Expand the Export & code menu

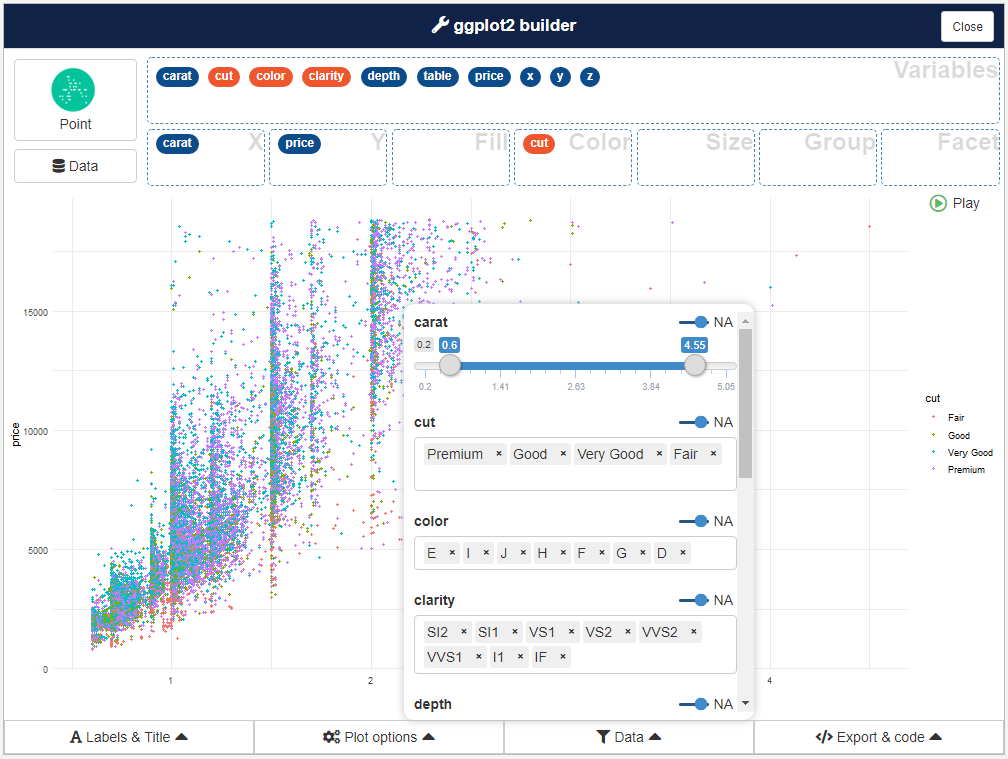(x=878, y=737)
